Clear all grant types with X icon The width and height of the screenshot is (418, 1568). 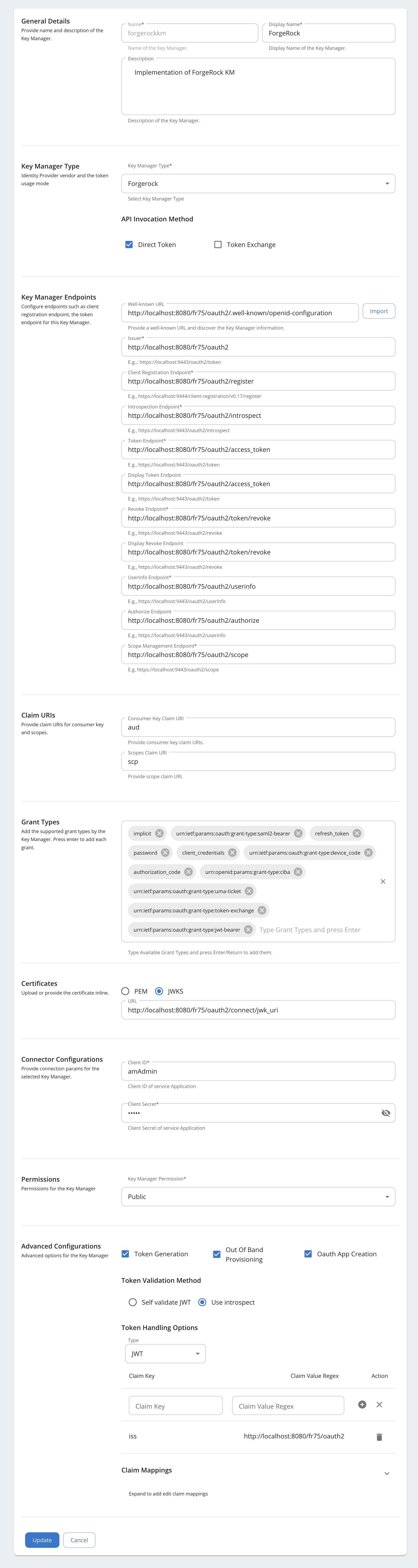click(383, 881)
